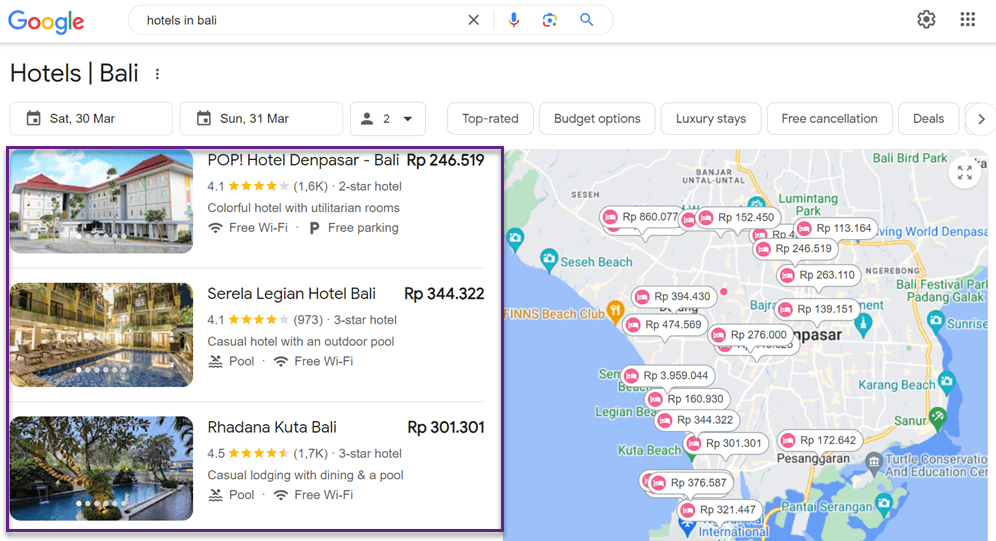
Task: Click the Rp 376.587 map pin
Action: pos(690,483)
